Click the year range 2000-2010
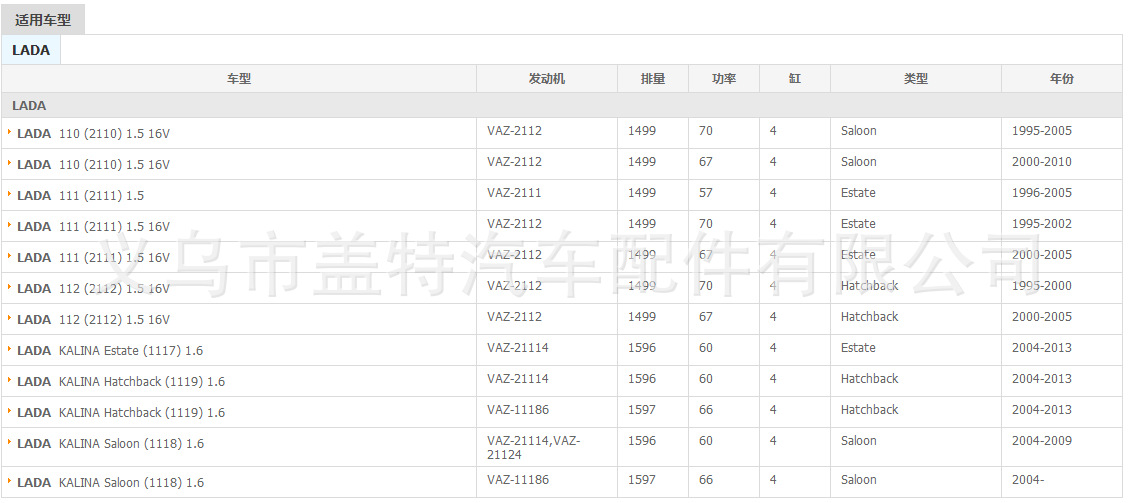This screenshot has height=503, width=1134. pyautogui.click(x=1041, y=162)
